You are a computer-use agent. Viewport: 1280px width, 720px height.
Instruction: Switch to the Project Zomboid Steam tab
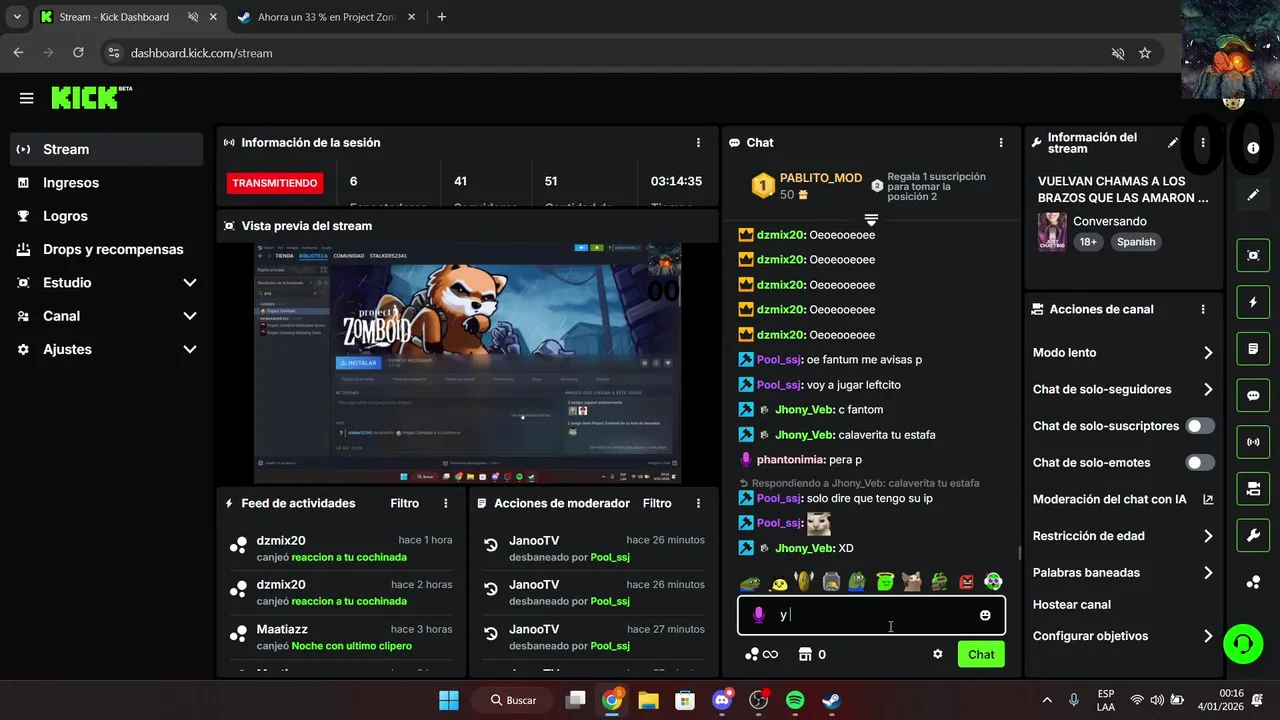(325, 17)
